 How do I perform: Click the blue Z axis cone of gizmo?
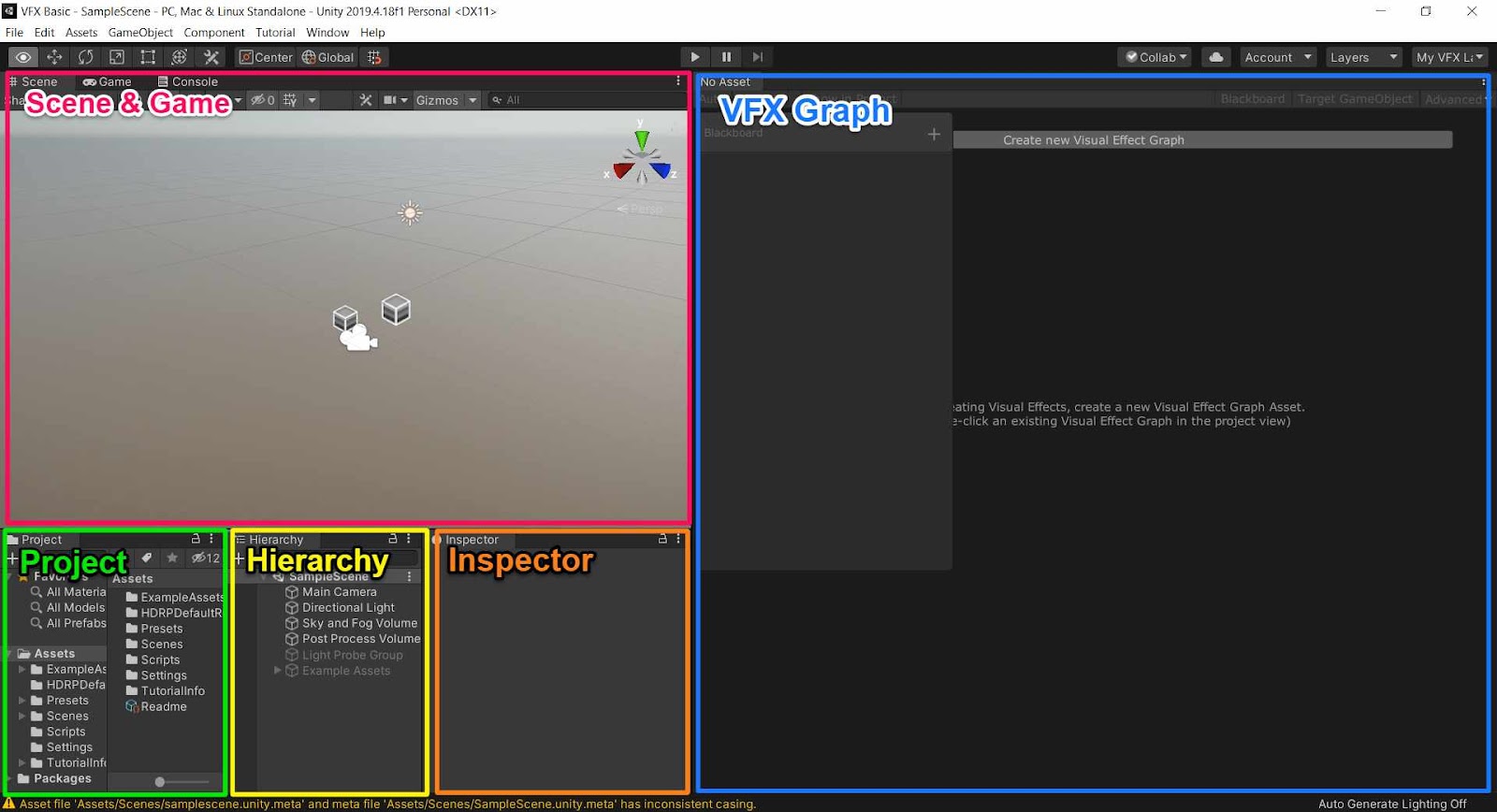(x=661, y=170)
